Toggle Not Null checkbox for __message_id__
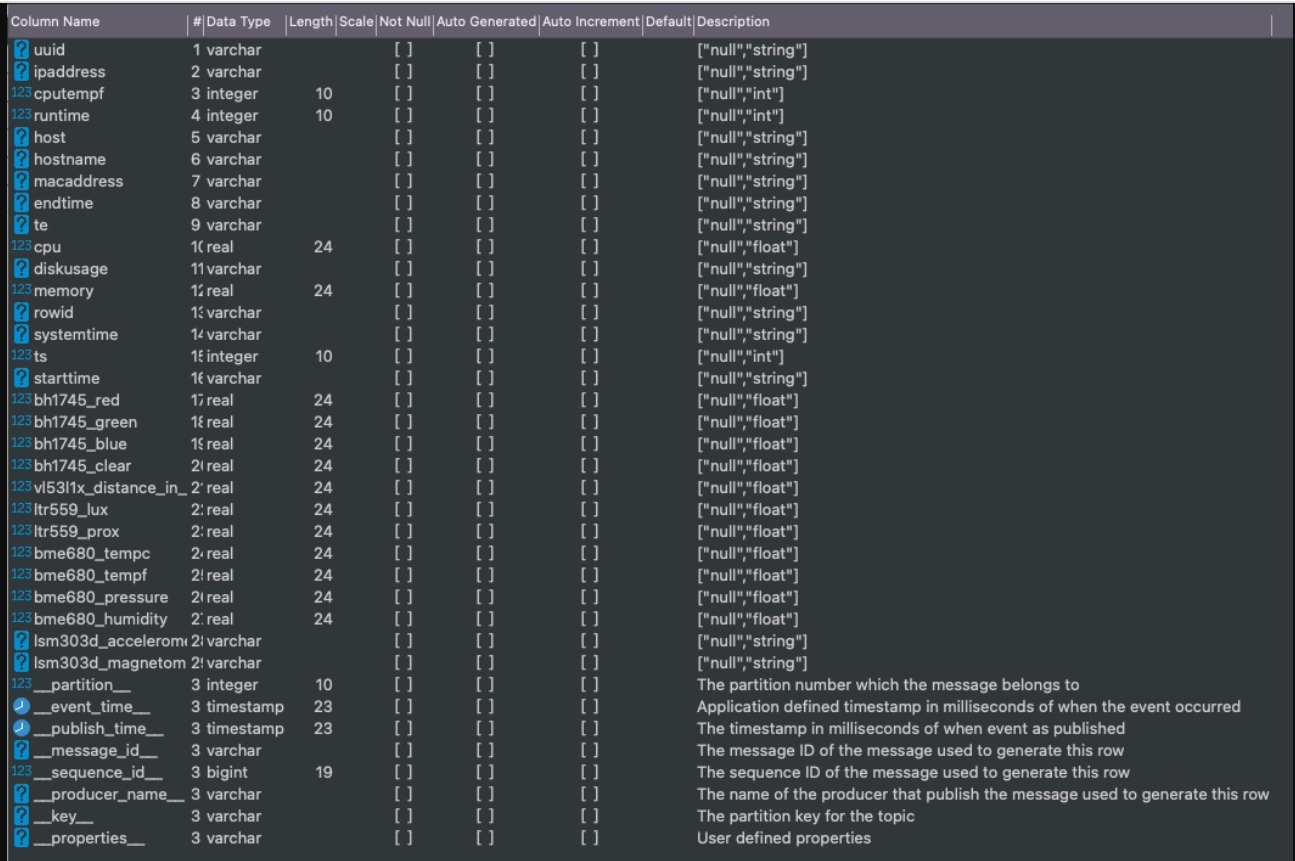The width and height of the screenshot is (1295, 861). point(404,751)
